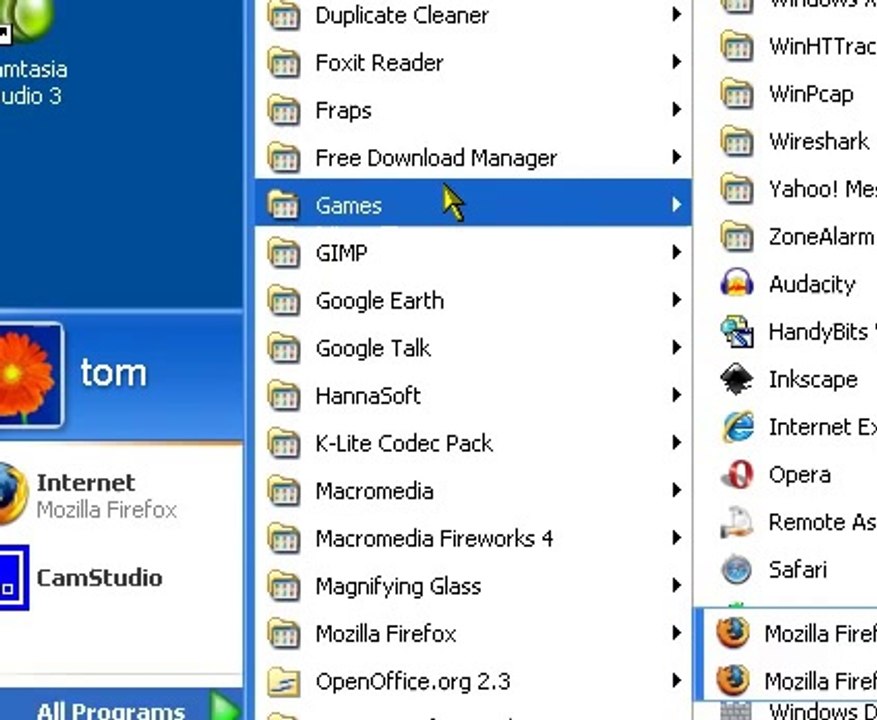This screenshot has width=877, height=720.
Task: Click the second Mozilla Firefox entry in the right column
Action: (x=789, y=681)
